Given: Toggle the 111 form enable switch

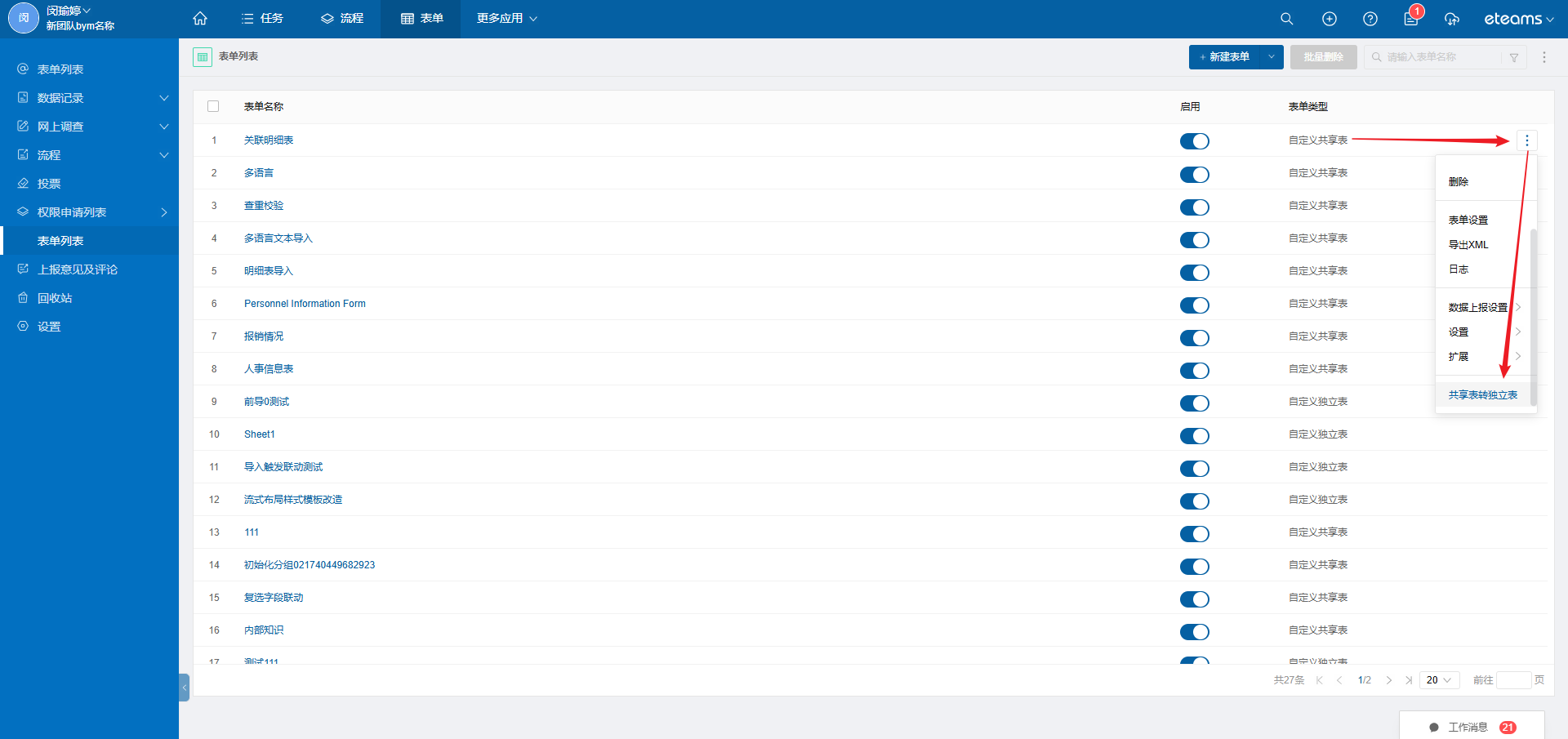Looking at the screenshot, I should (x=1194, y=533).
